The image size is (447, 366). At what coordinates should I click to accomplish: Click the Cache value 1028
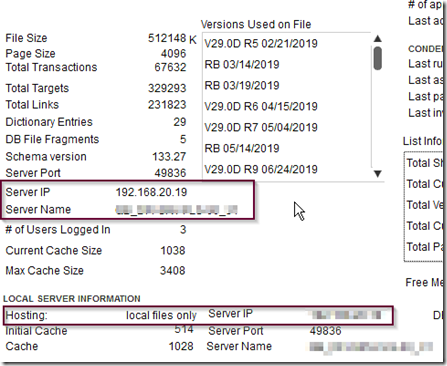click(x=181, y=346)
